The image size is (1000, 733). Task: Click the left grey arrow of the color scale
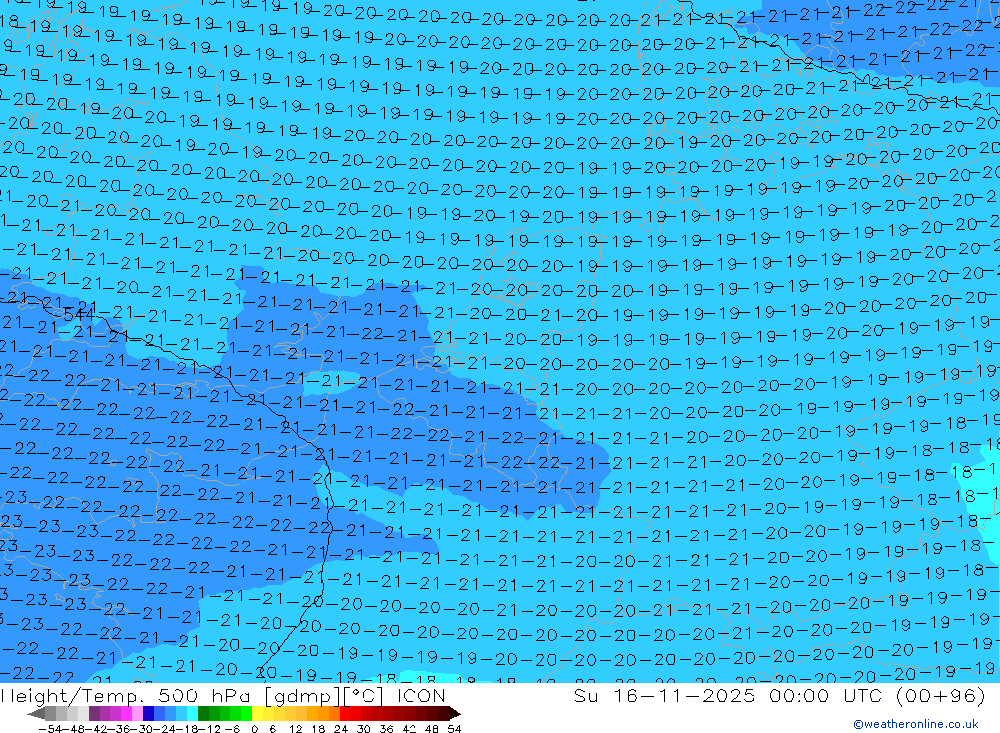pos(36,713)
